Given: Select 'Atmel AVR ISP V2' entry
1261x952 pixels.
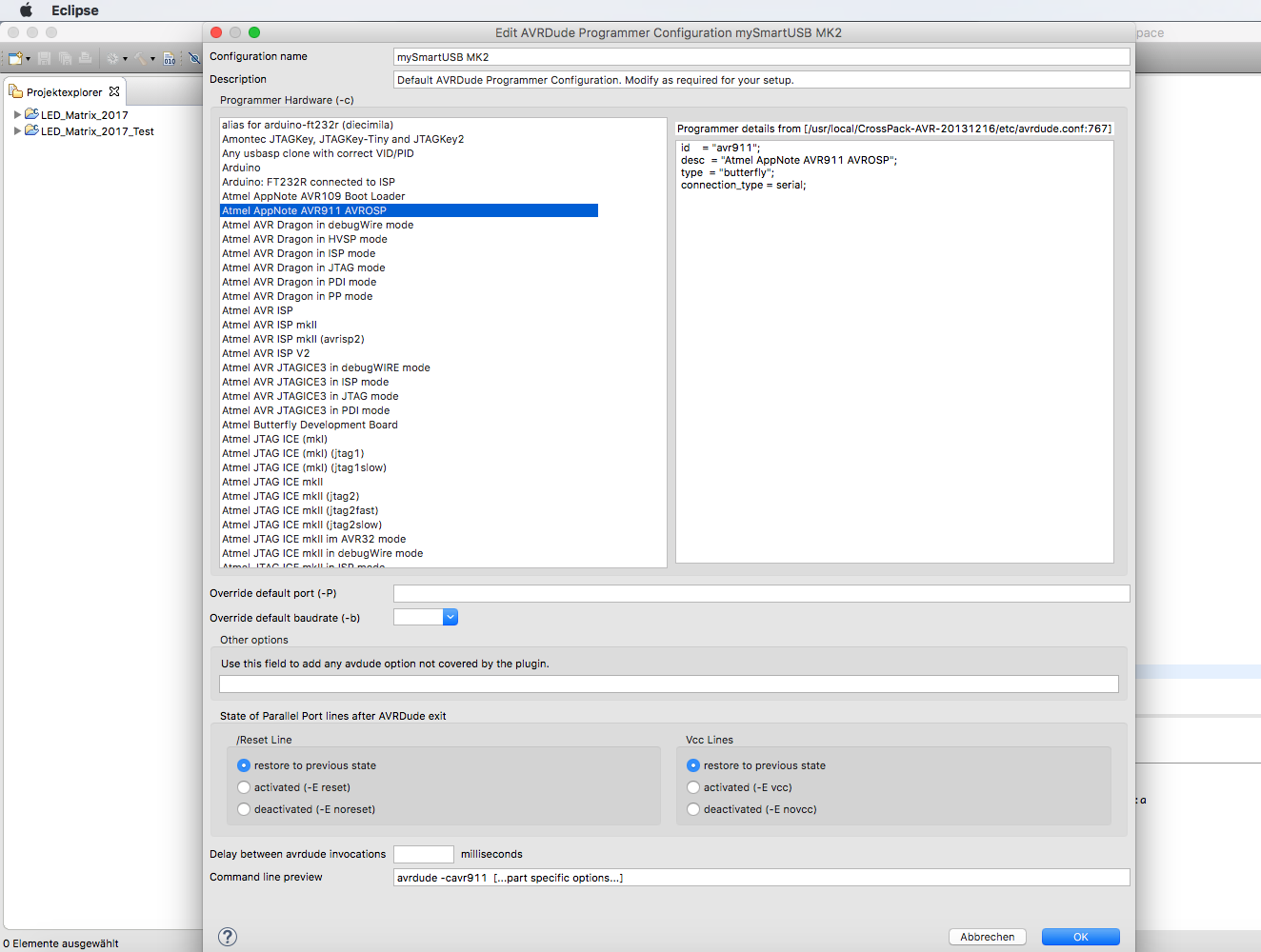Looking at the screenshot, I should pyautogui.click(x=266, y=353).
